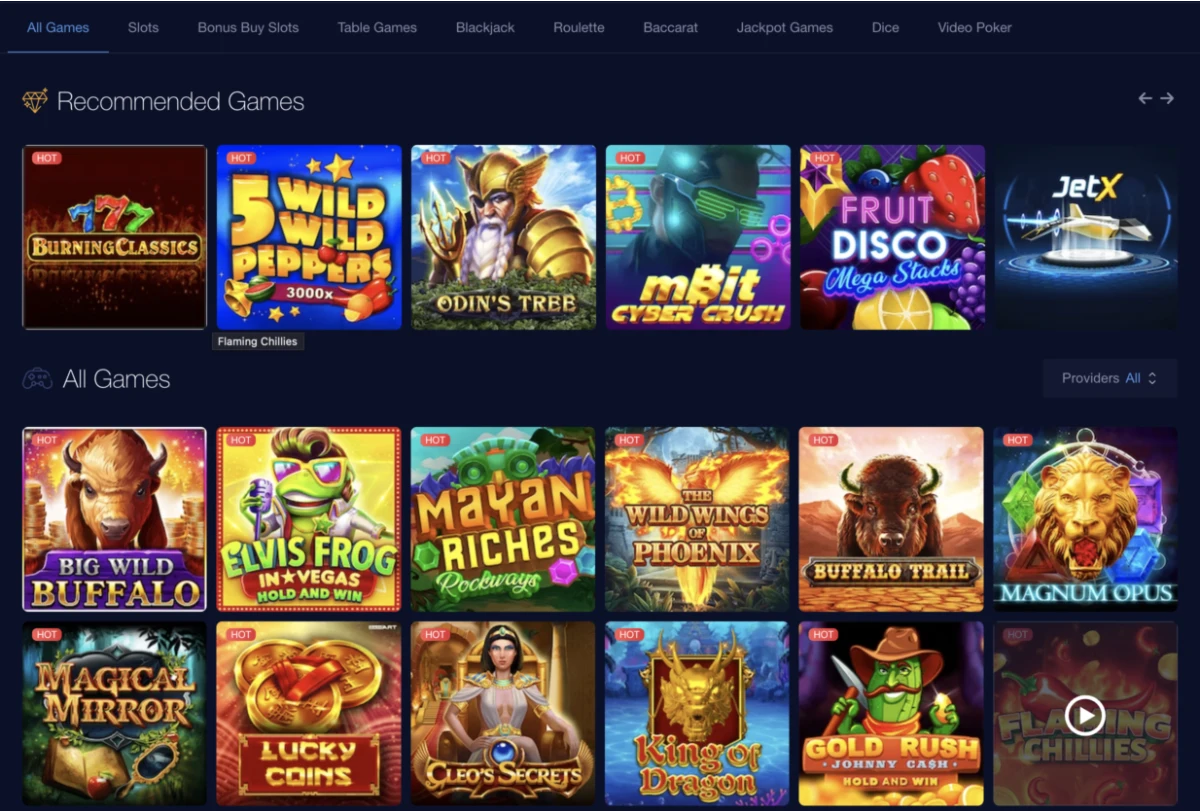
Task: Open the Providers All dropdown
Action: (x=1109, y=378)
